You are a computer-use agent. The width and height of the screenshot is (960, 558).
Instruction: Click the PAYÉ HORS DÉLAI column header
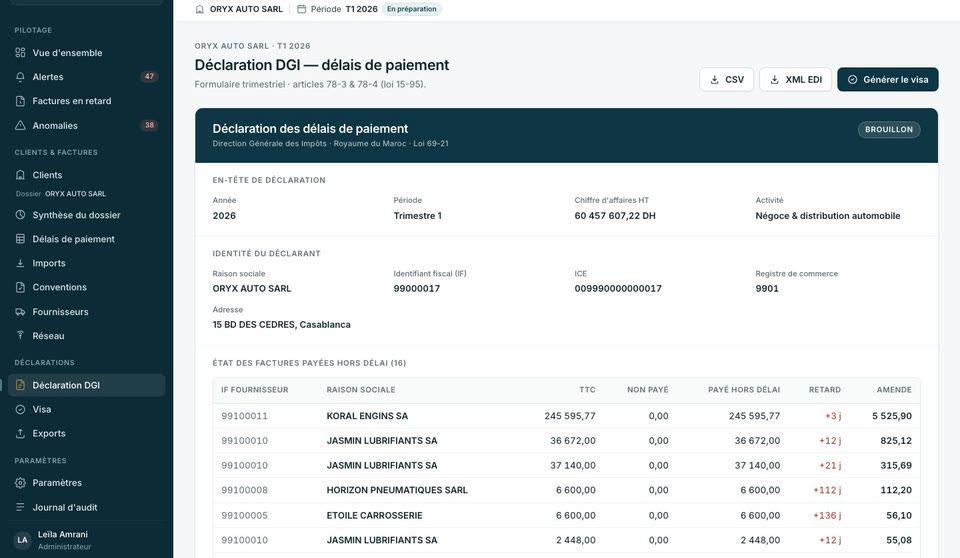tap(744, 390)
